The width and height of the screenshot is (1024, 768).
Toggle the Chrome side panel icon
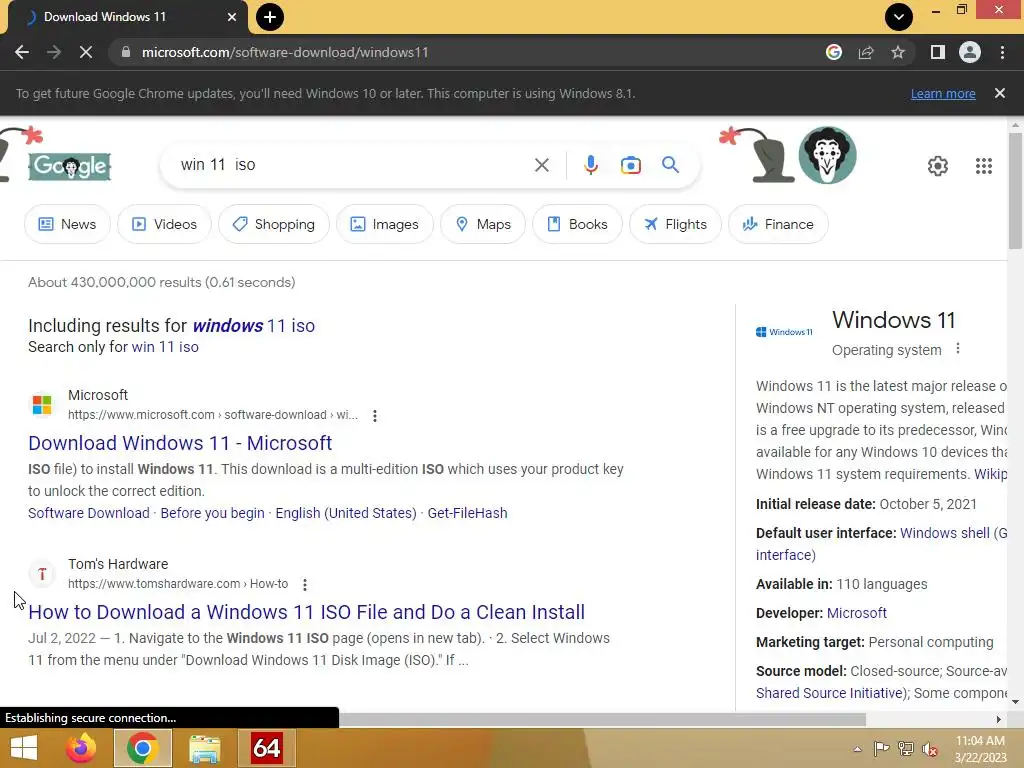[x=938, y=52]
